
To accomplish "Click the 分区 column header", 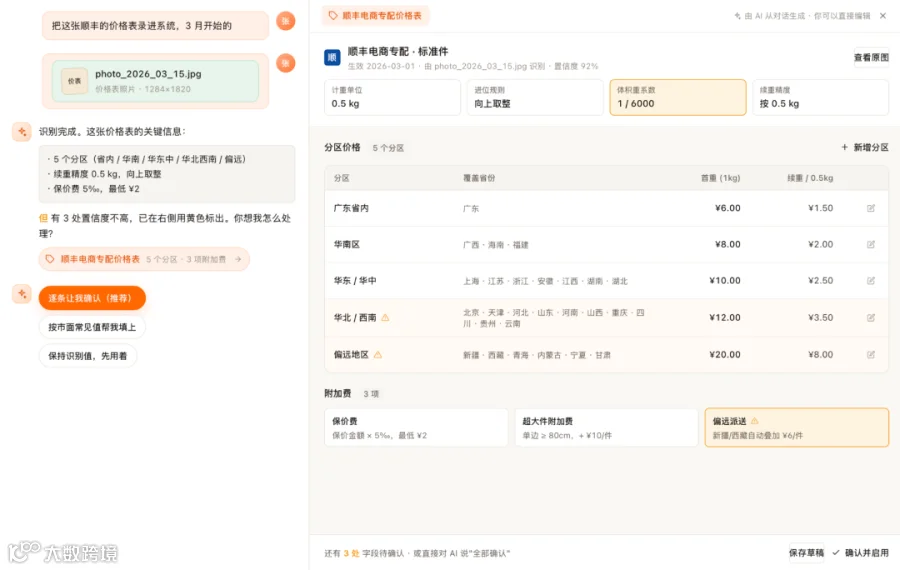I will (342, 179).
